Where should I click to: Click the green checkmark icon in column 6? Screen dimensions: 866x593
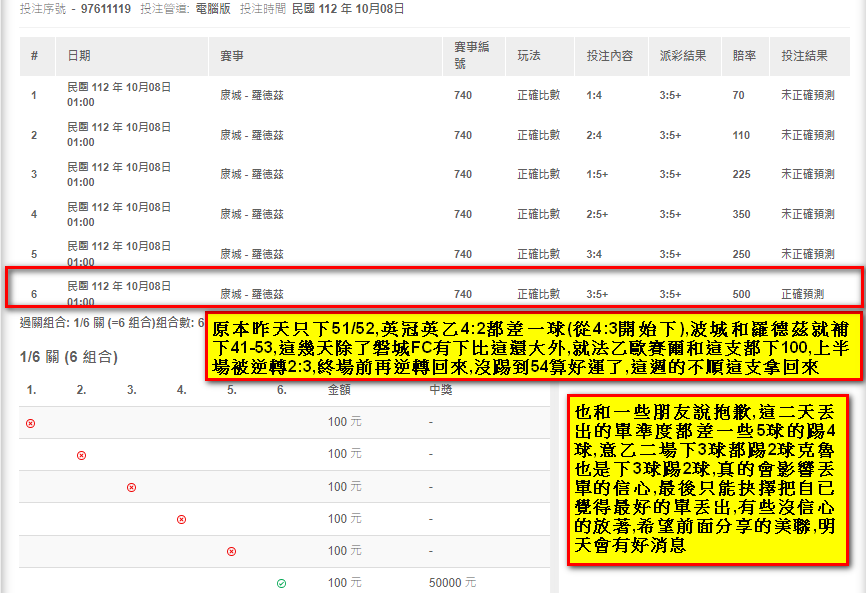click(x=281, y=583)
